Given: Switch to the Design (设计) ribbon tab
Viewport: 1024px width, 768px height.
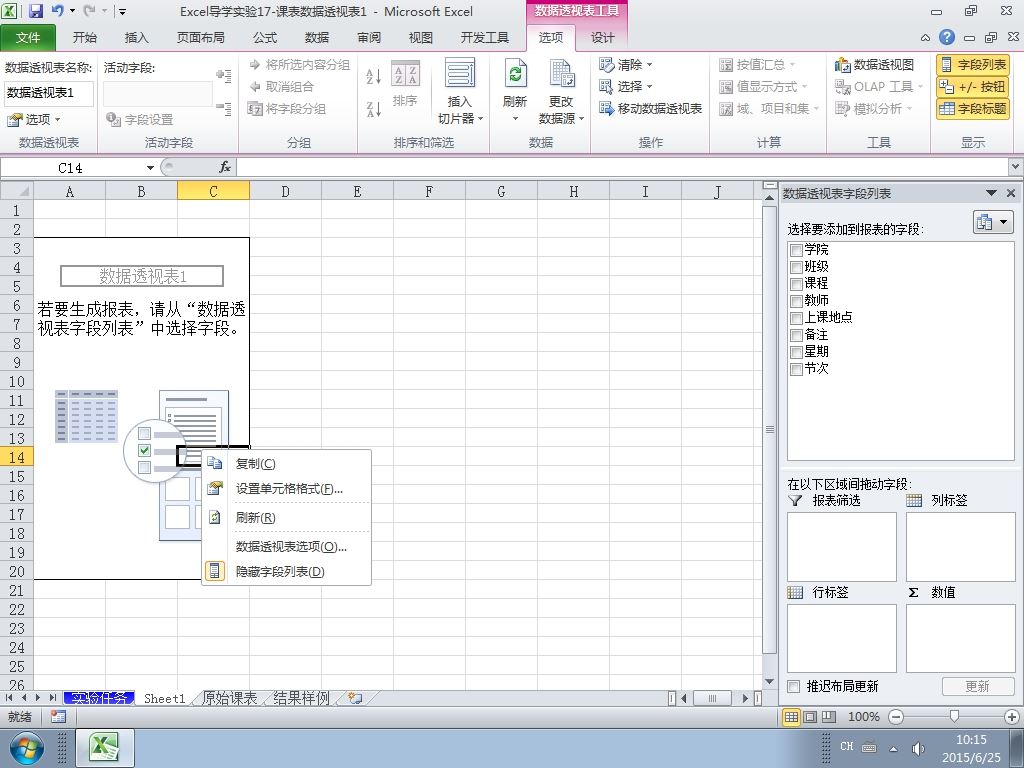Looking at the screenshot, I should [x=602, y=37].
